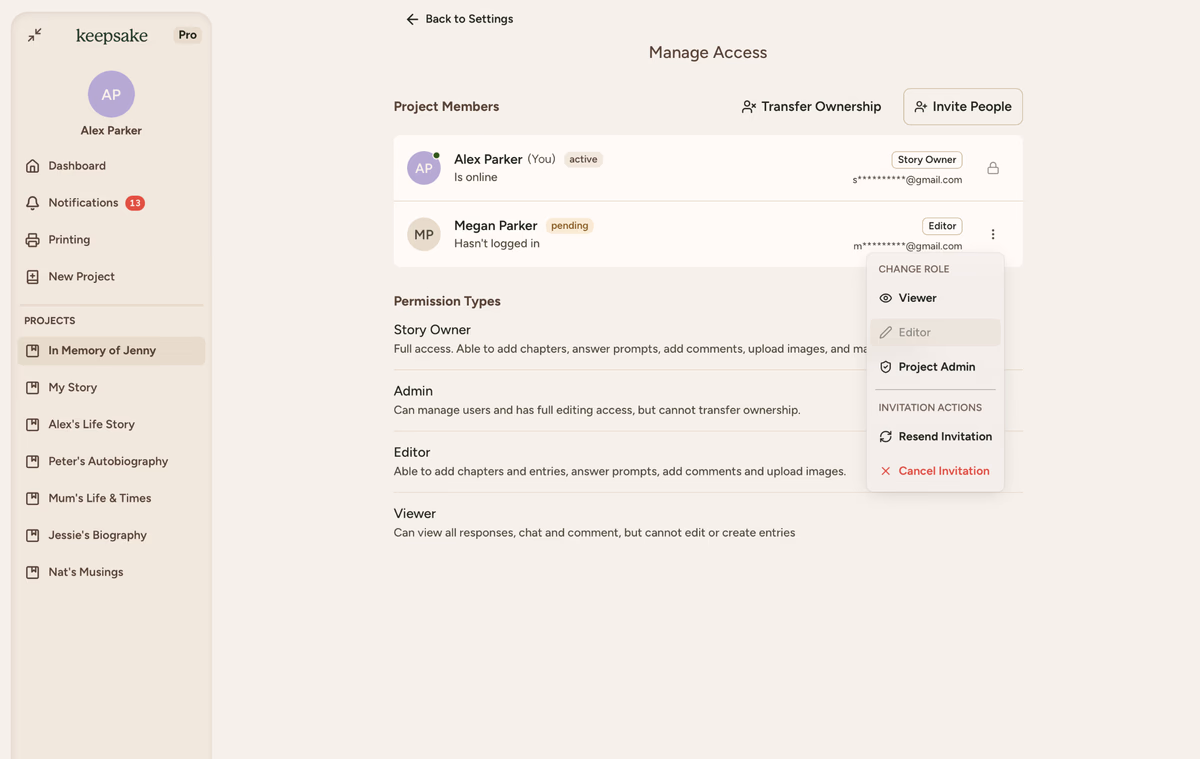Screen dimensions: 1200x759
Task: Click the Printing printer icon
Action: (x=33, y=240)
